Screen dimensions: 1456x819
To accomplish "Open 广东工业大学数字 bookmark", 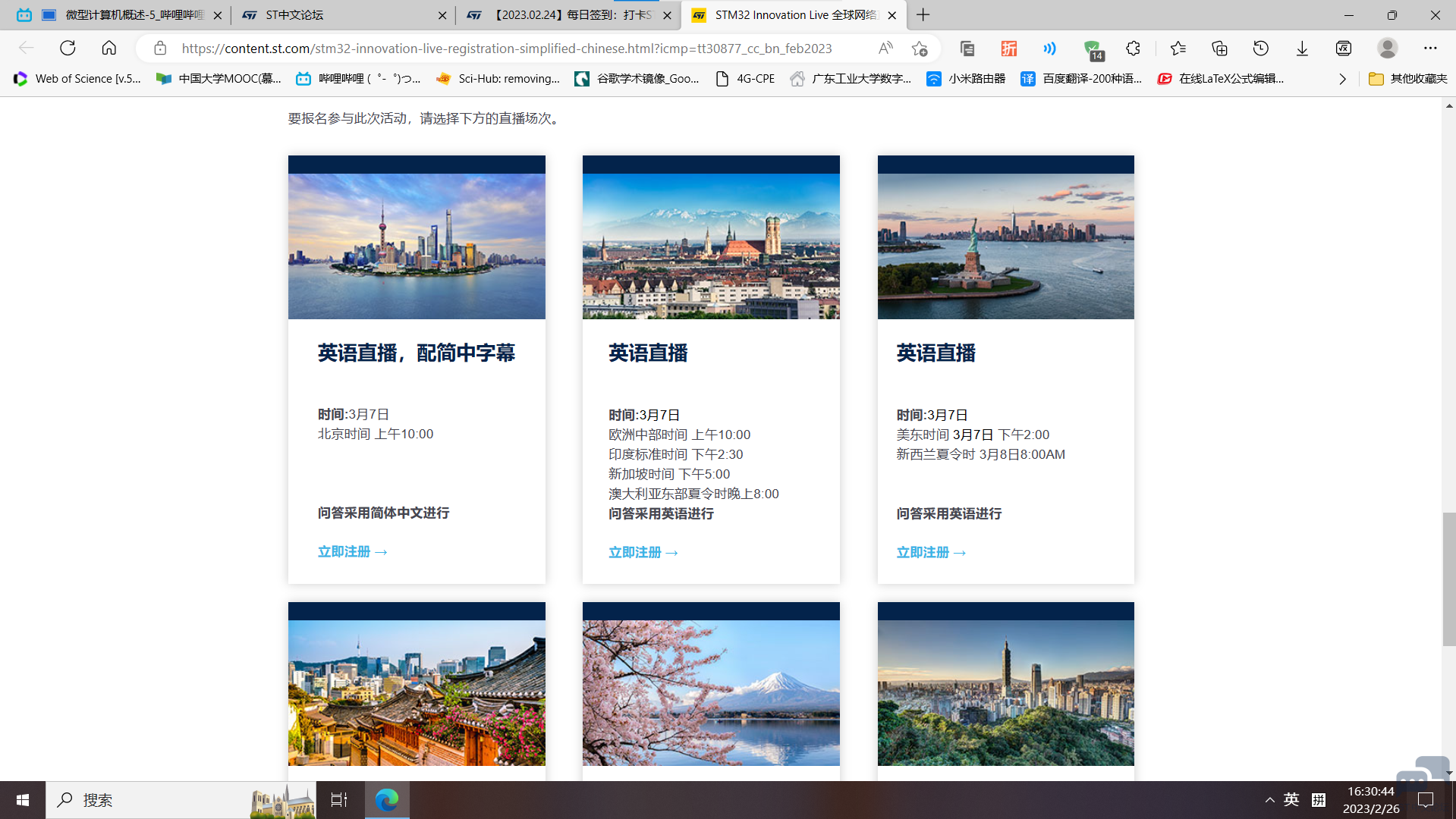I will tap(851, 78).
